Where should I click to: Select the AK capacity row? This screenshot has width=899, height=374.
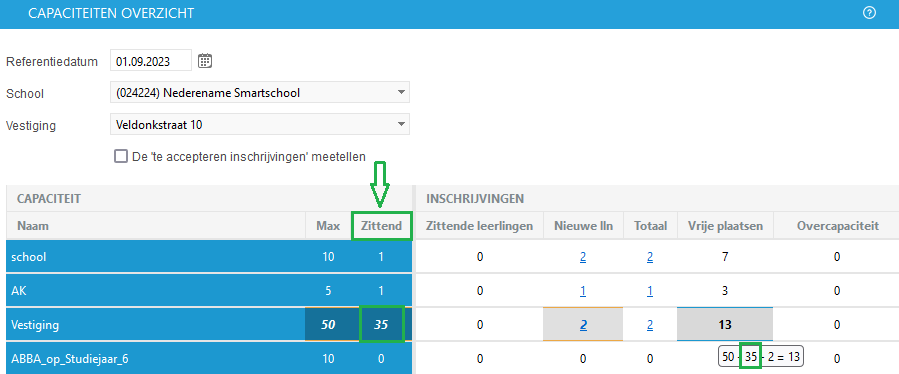[209, 291]
